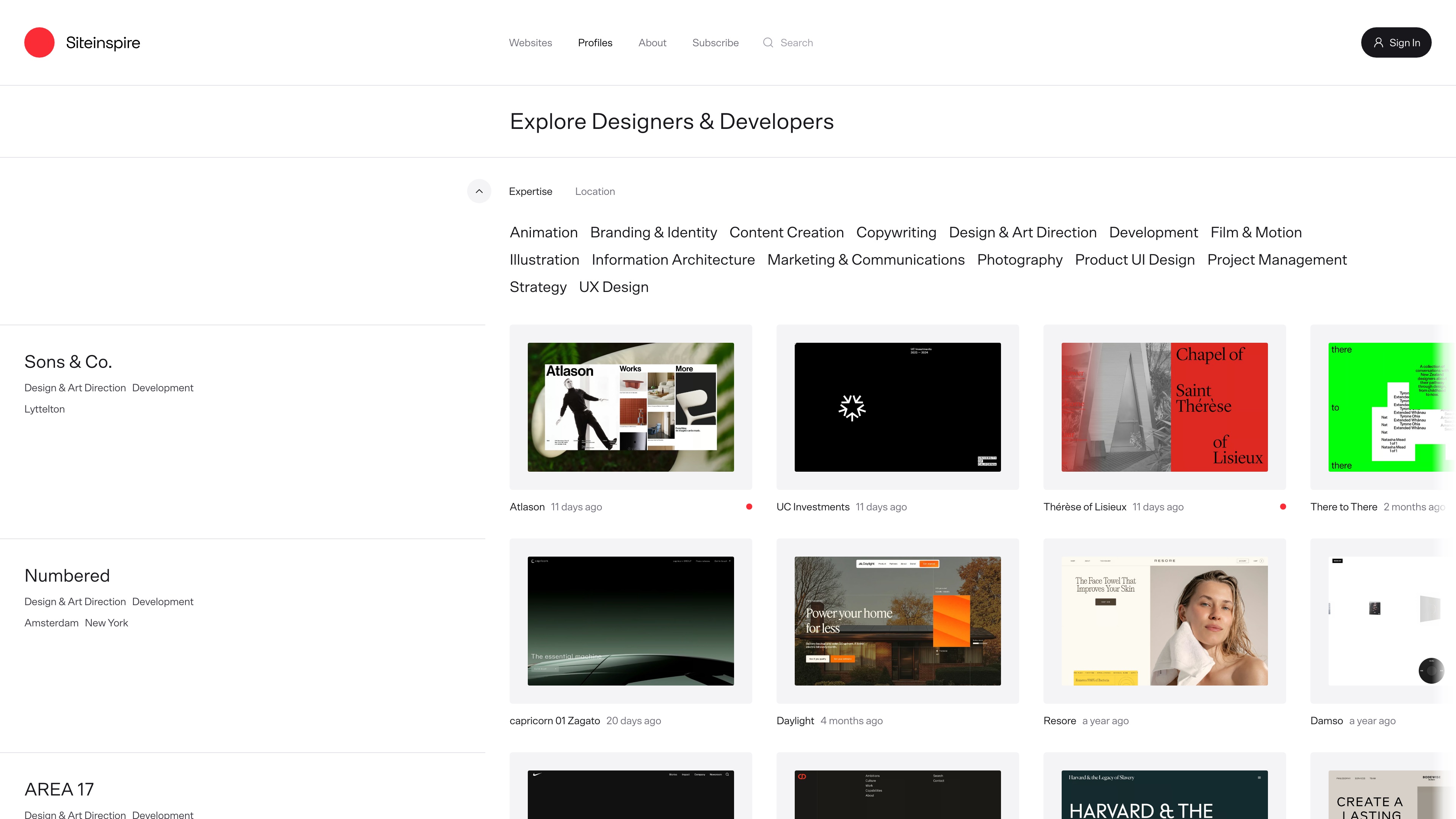Filter by Animation expertise
This screenshot has width=1456, height=819.
pyautogui.click(x=543, y=232)
